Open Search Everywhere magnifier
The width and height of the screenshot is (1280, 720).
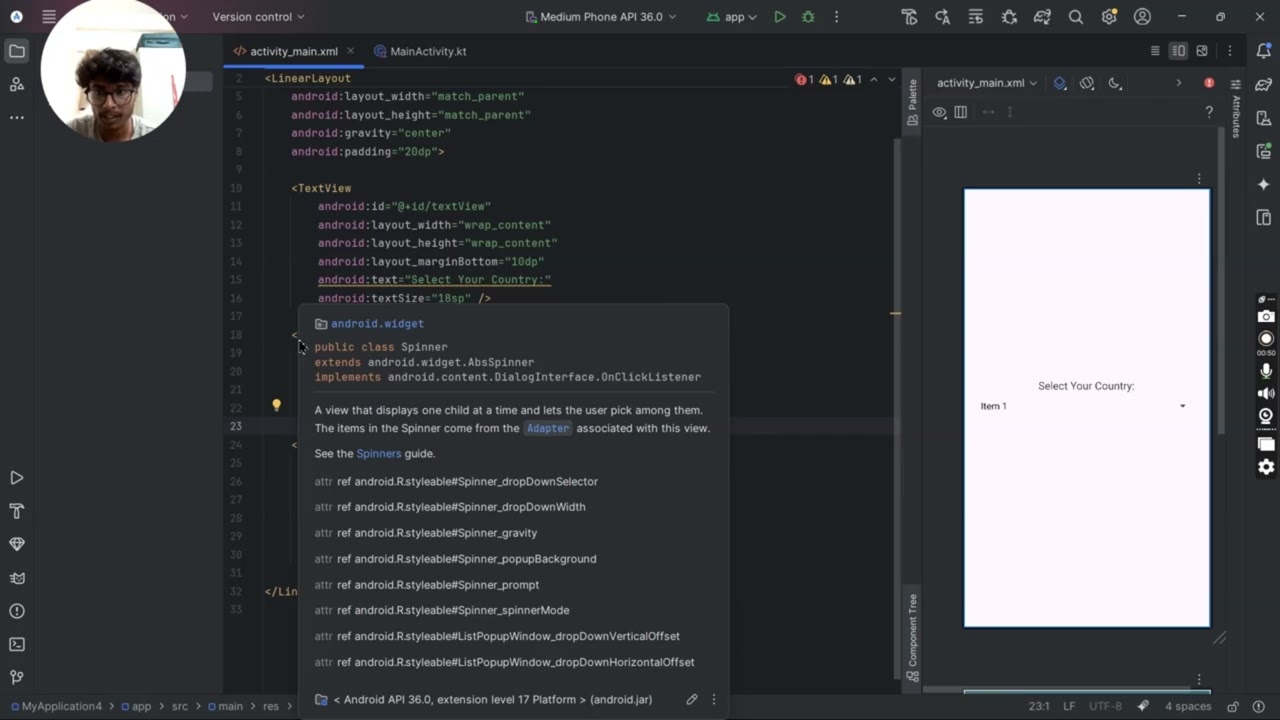point(1075,17)
